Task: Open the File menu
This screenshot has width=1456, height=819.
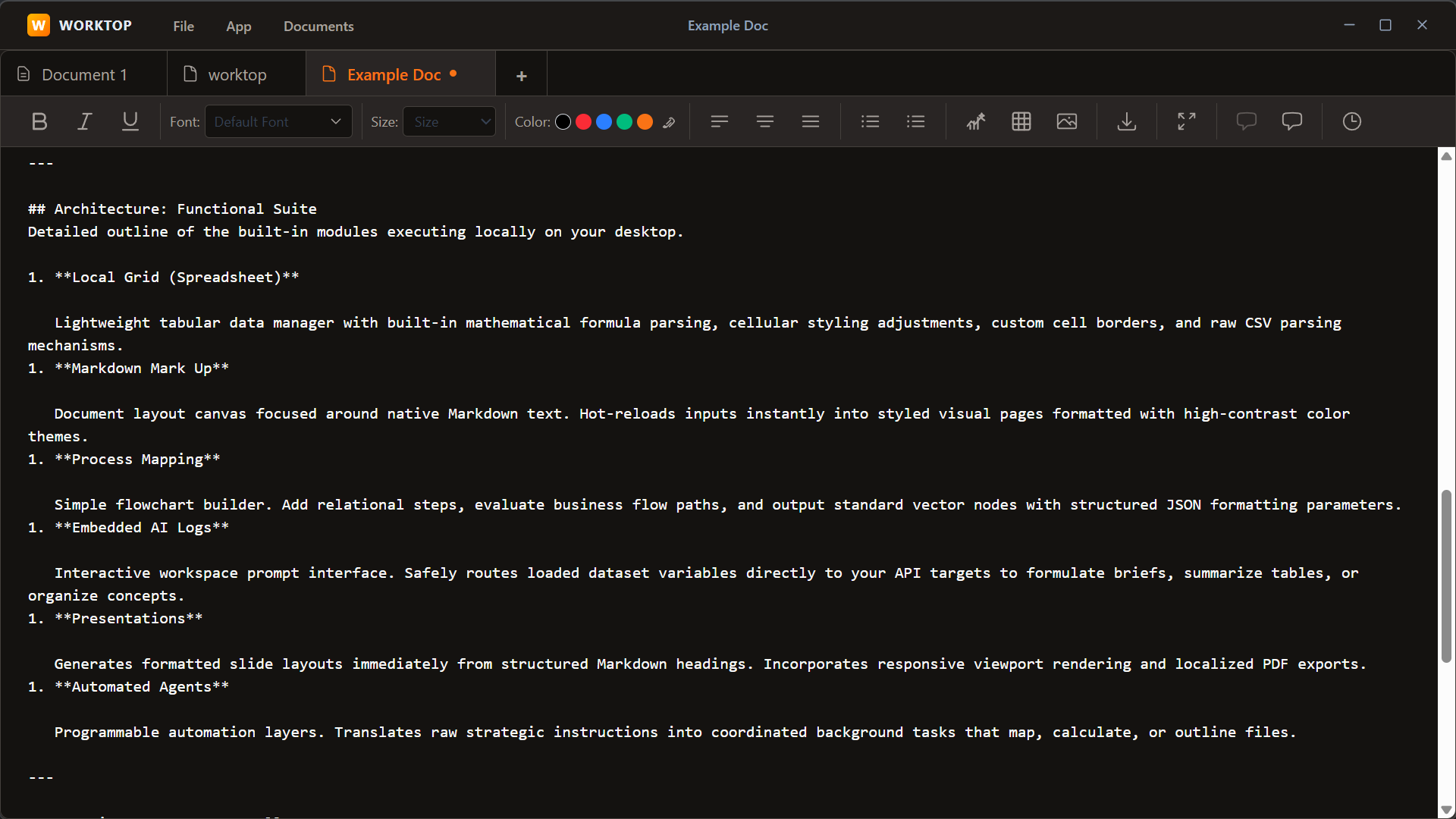Action: [x=184, y=26]
